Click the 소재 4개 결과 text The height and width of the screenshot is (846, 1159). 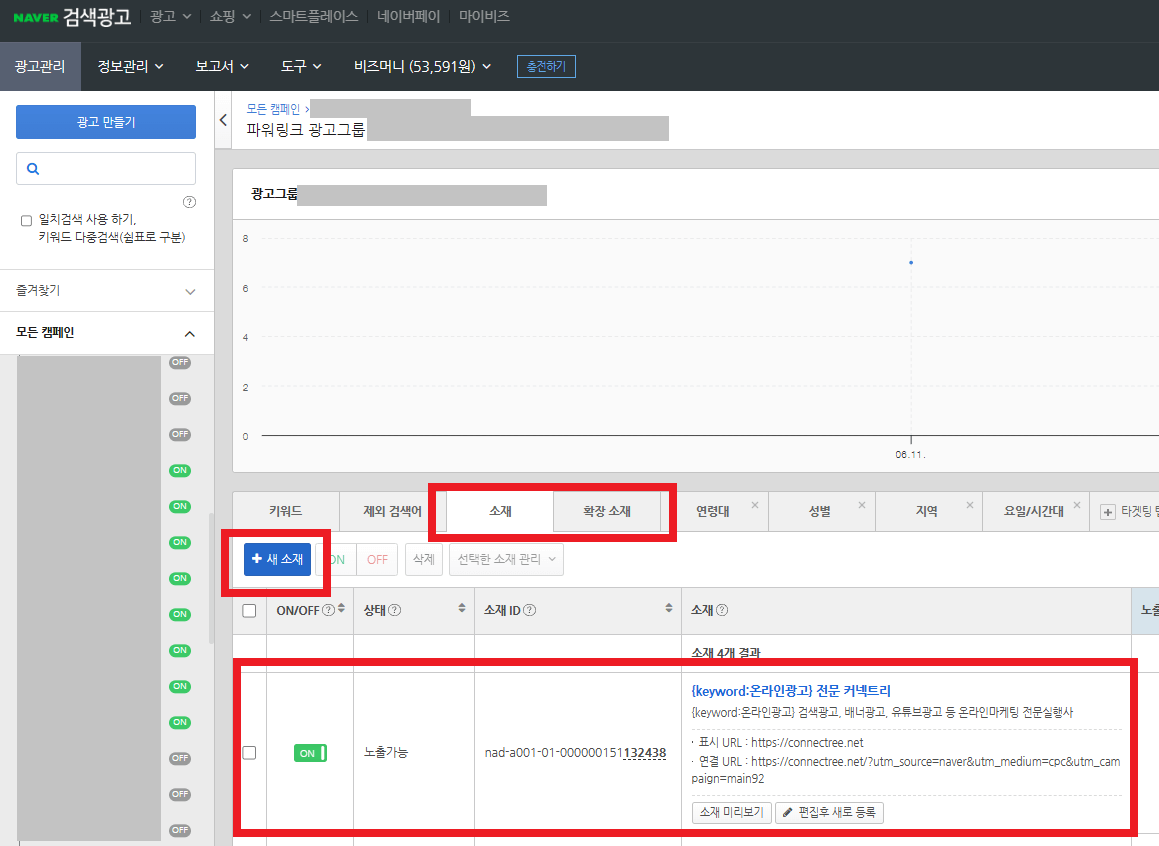pyautogui.click(x=725, y=653)
